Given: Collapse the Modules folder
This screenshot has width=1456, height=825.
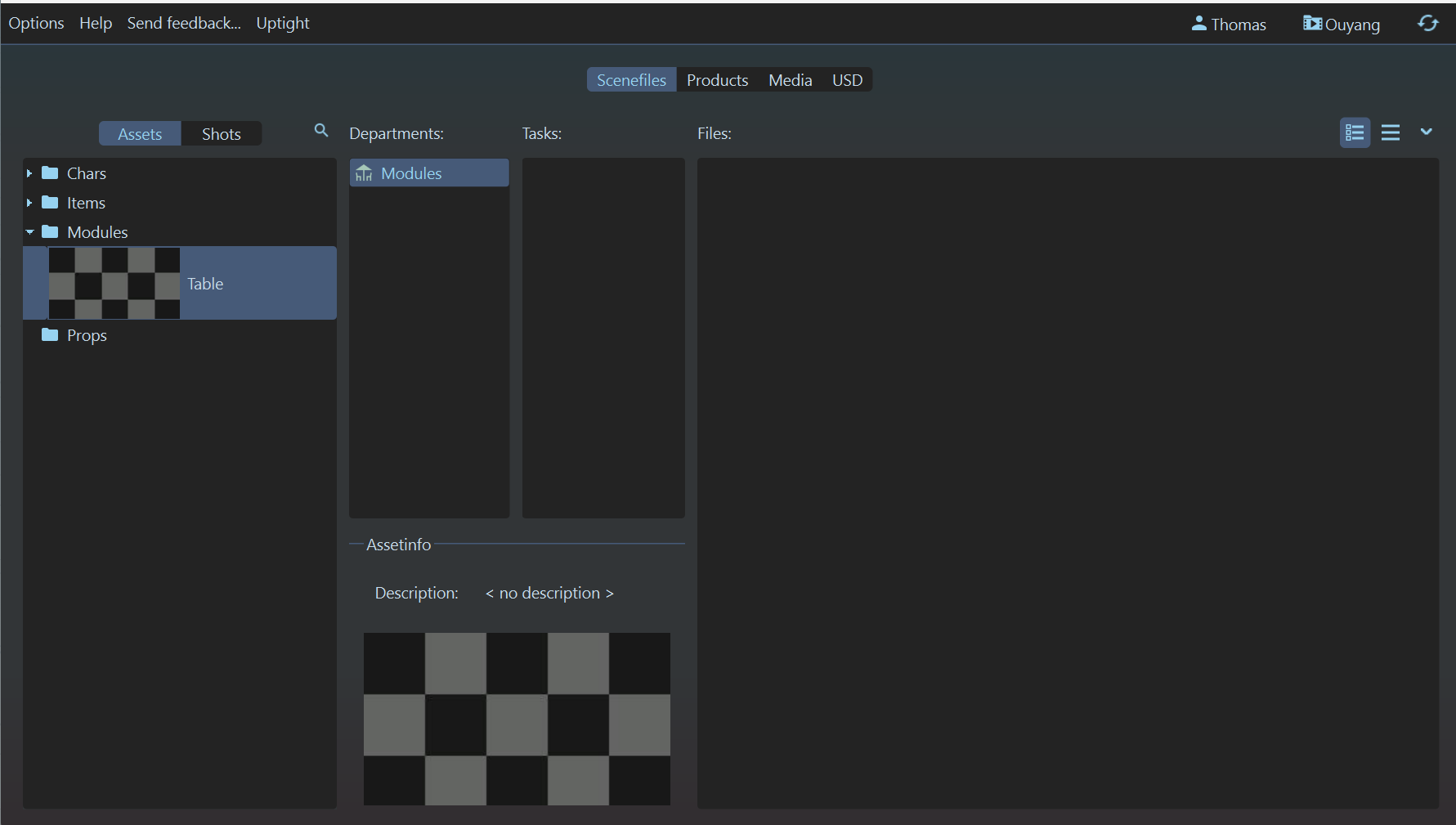Looking at the screenshot, I should [x=29, y=232].
